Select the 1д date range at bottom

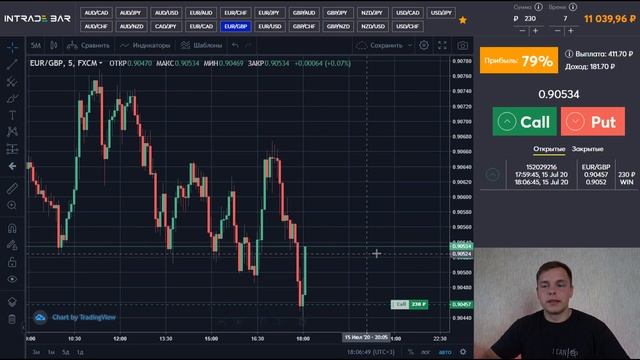pos(80,352)
